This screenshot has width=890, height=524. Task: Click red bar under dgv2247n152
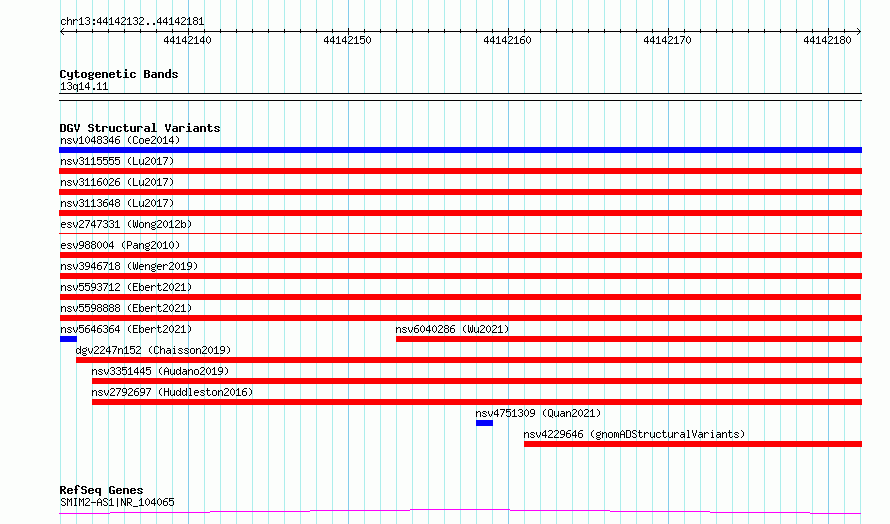coord(469,360)
